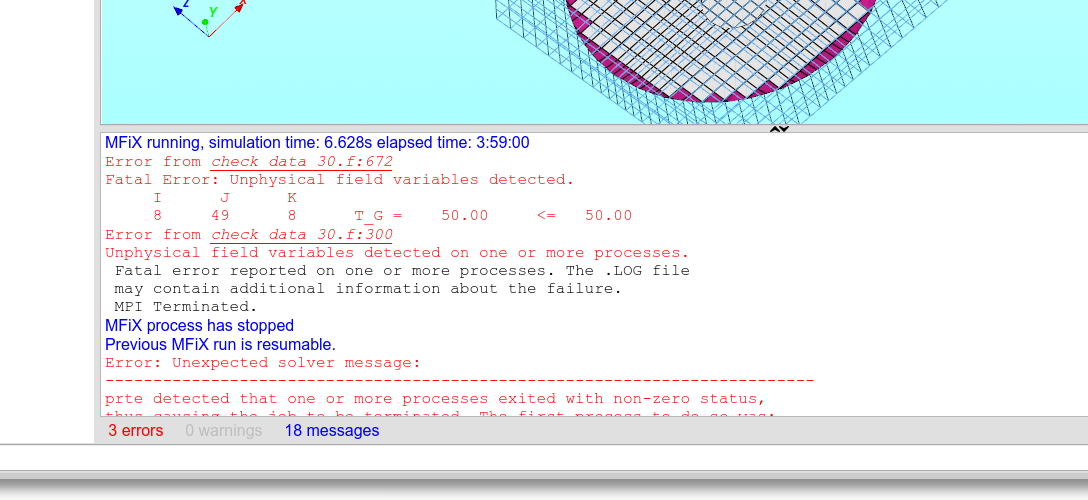Image resolution: width=1088 pixels, height=500 pixels.
Task: Click the 'Fatal Error: Unphysical field variables' line
Action: point(339,180)
